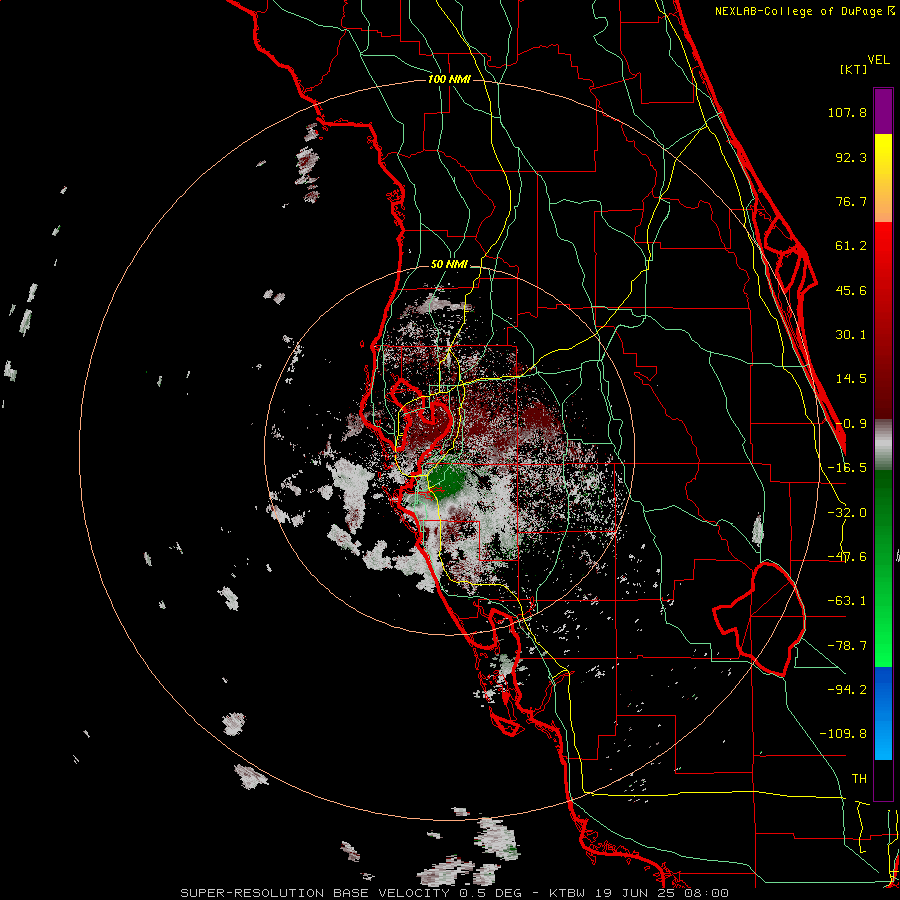This screenshot has width=900, height=900.
Task: Click the TH legend label
Action: 859,778
